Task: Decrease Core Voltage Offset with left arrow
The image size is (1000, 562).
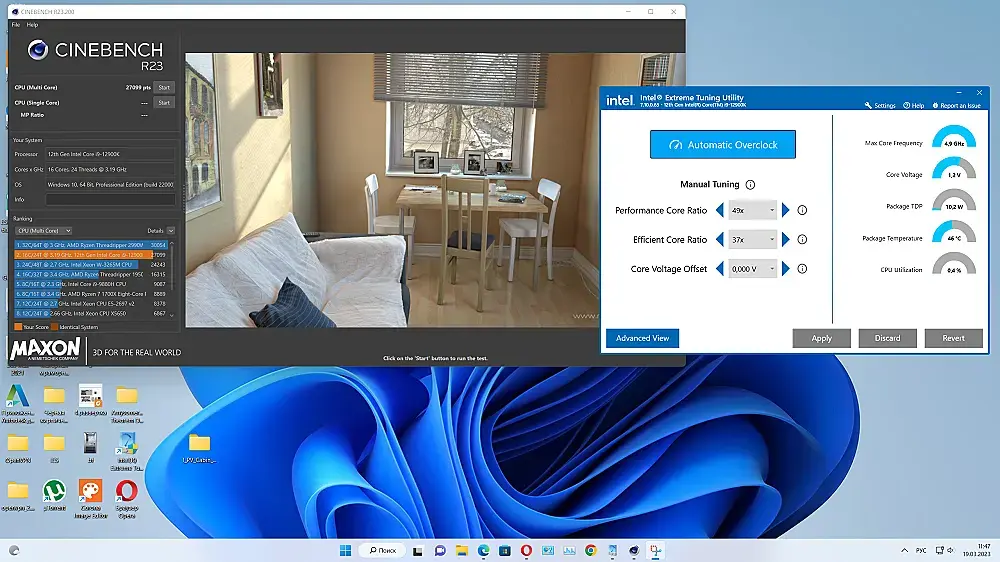Action: (x=720, y=269)
